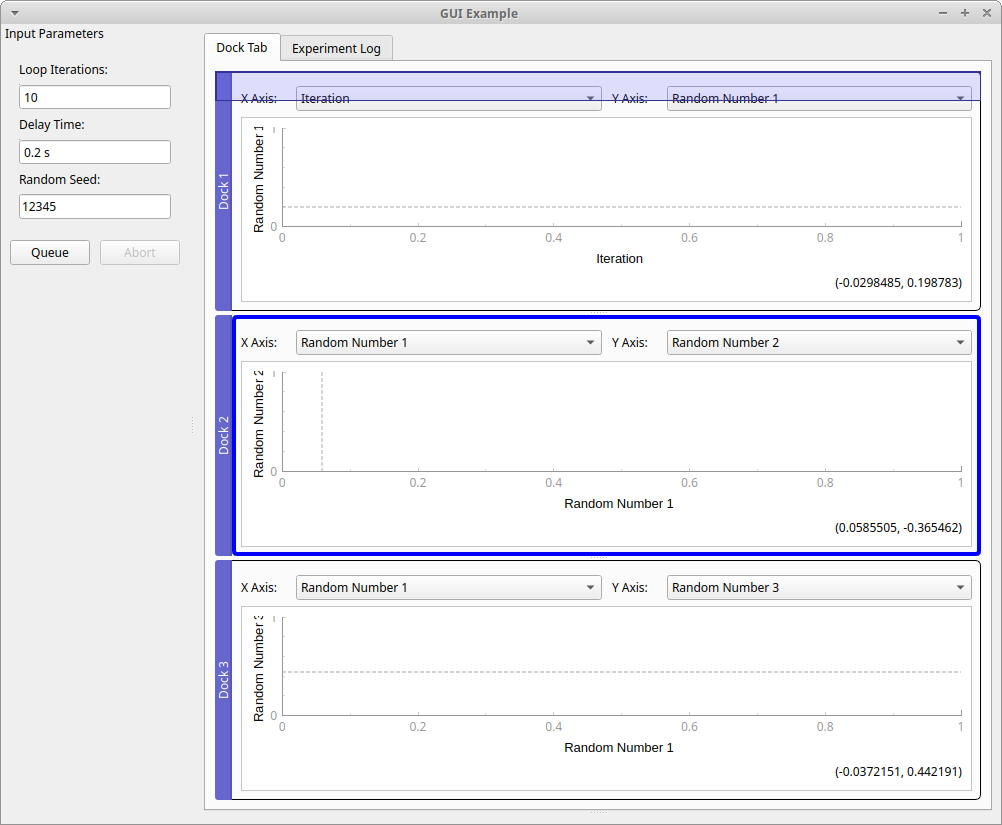
Task: Open Dock 3 X Axis dropdown
Action: pos(448,587)
